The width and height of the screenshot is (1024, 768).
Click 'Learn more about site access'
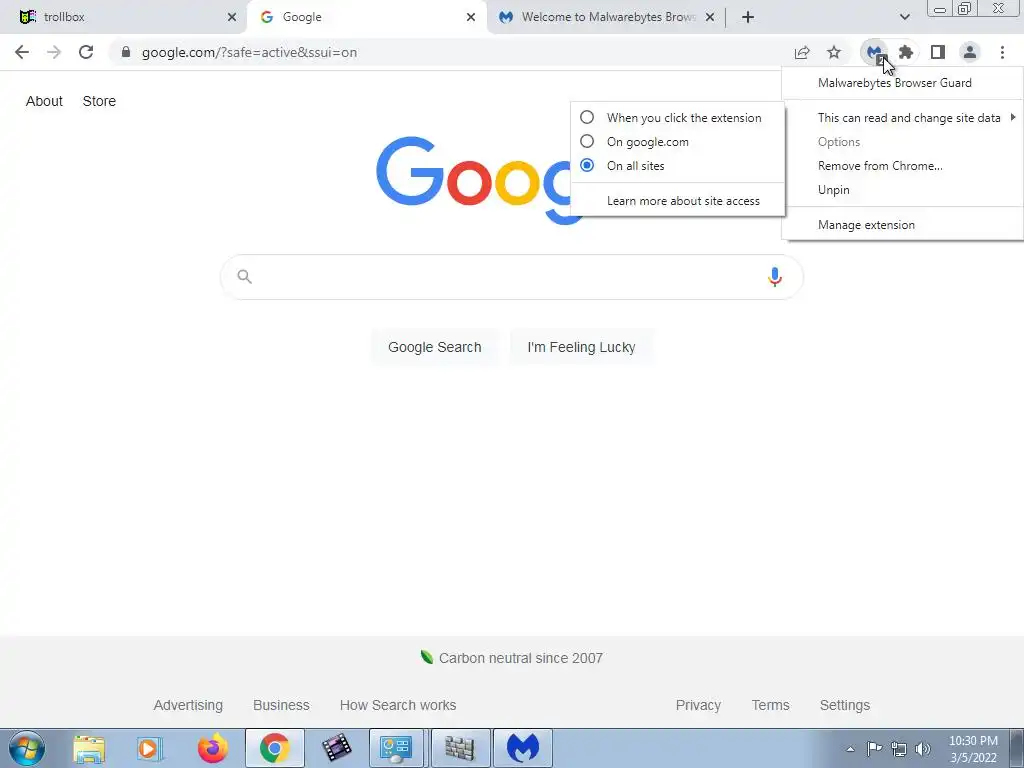[x=683, y=201]
